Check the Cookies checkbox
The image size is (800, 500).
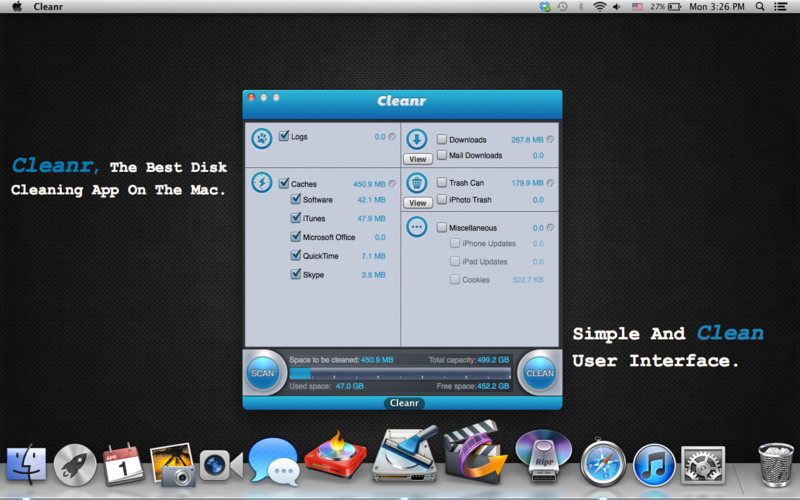click(x=455, y=279)
